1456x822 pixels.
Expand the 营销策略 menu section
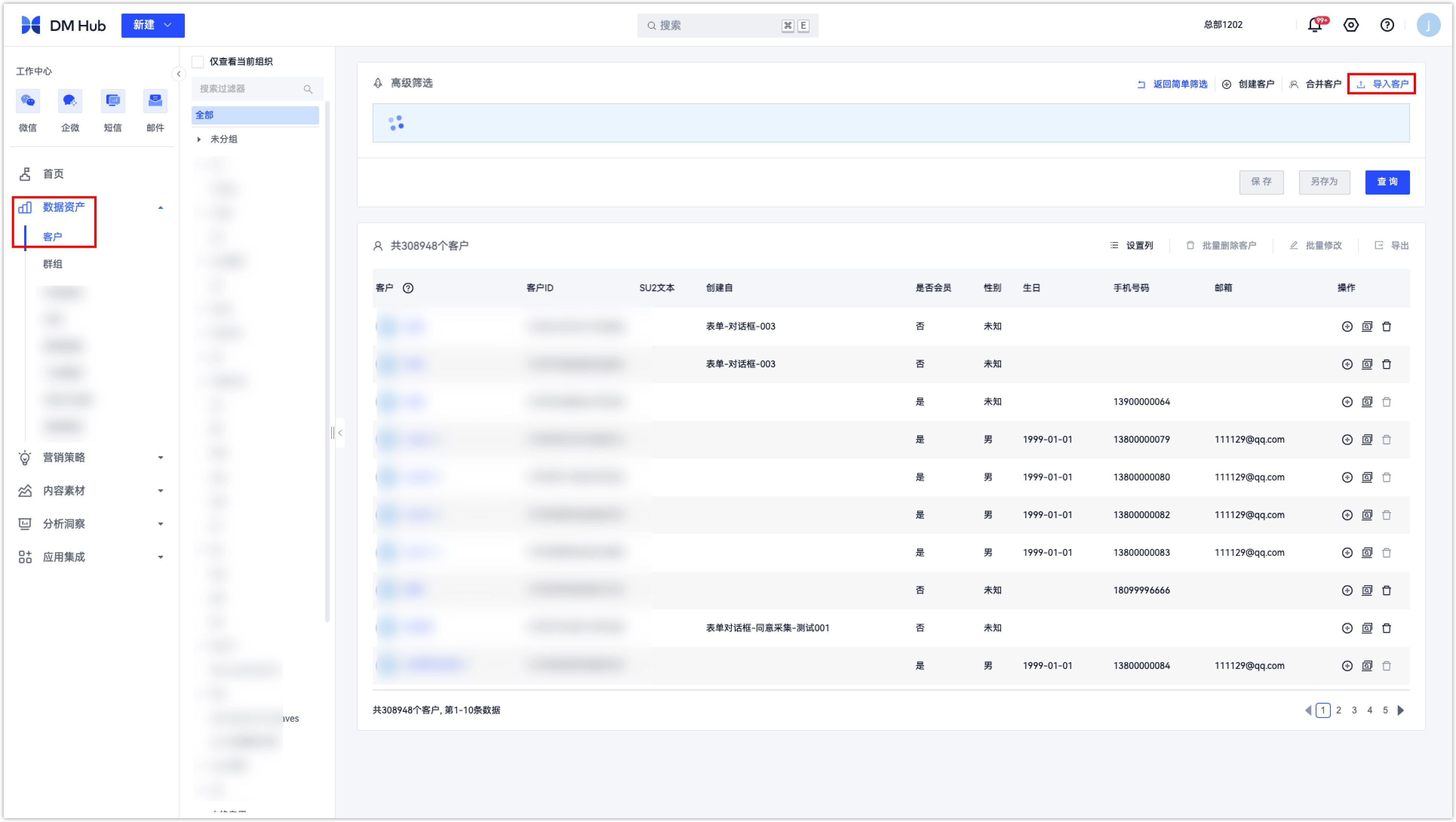click(161, 458)
